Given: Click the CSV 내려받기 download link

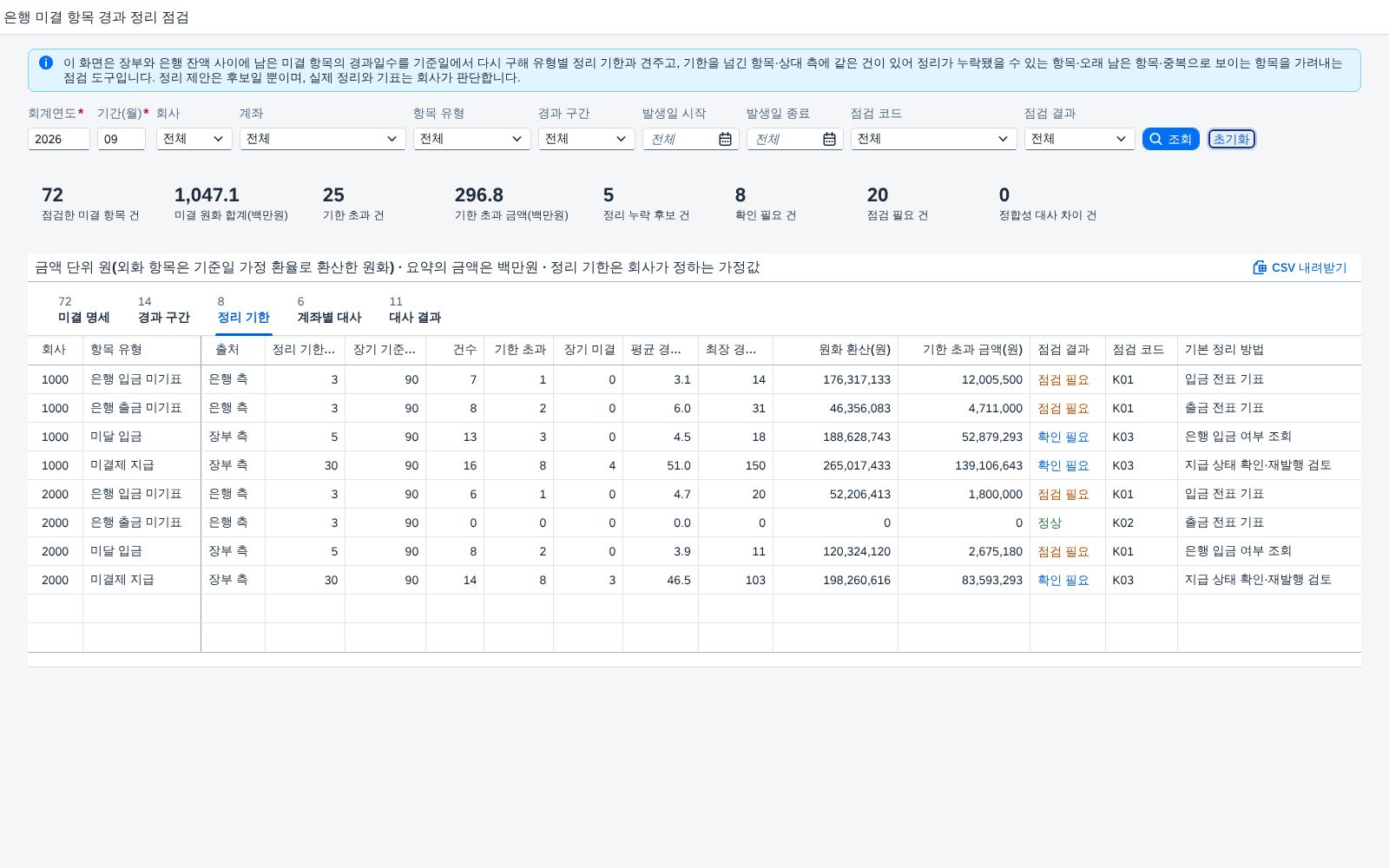Looking at the screenshot, I should (x=1300, y=267).
